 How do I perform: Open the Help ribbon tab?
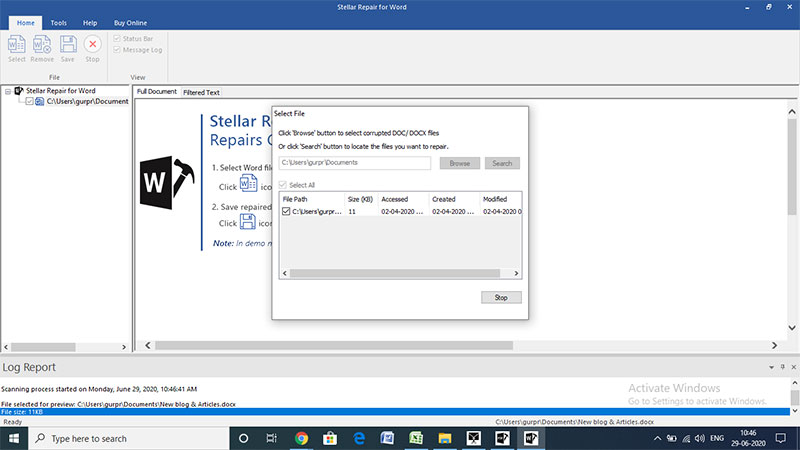tap(90, 23)
